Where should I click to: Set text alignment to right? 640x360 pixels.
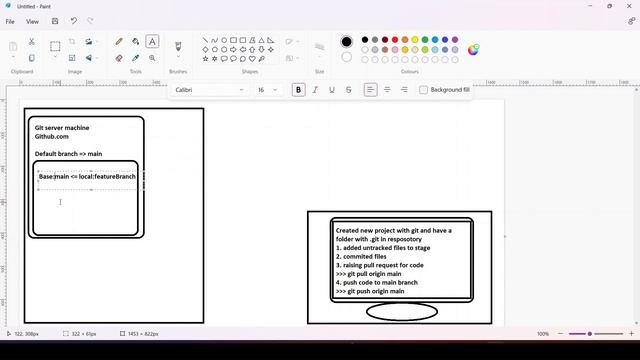pyautogui.click(x=404, y=90)
